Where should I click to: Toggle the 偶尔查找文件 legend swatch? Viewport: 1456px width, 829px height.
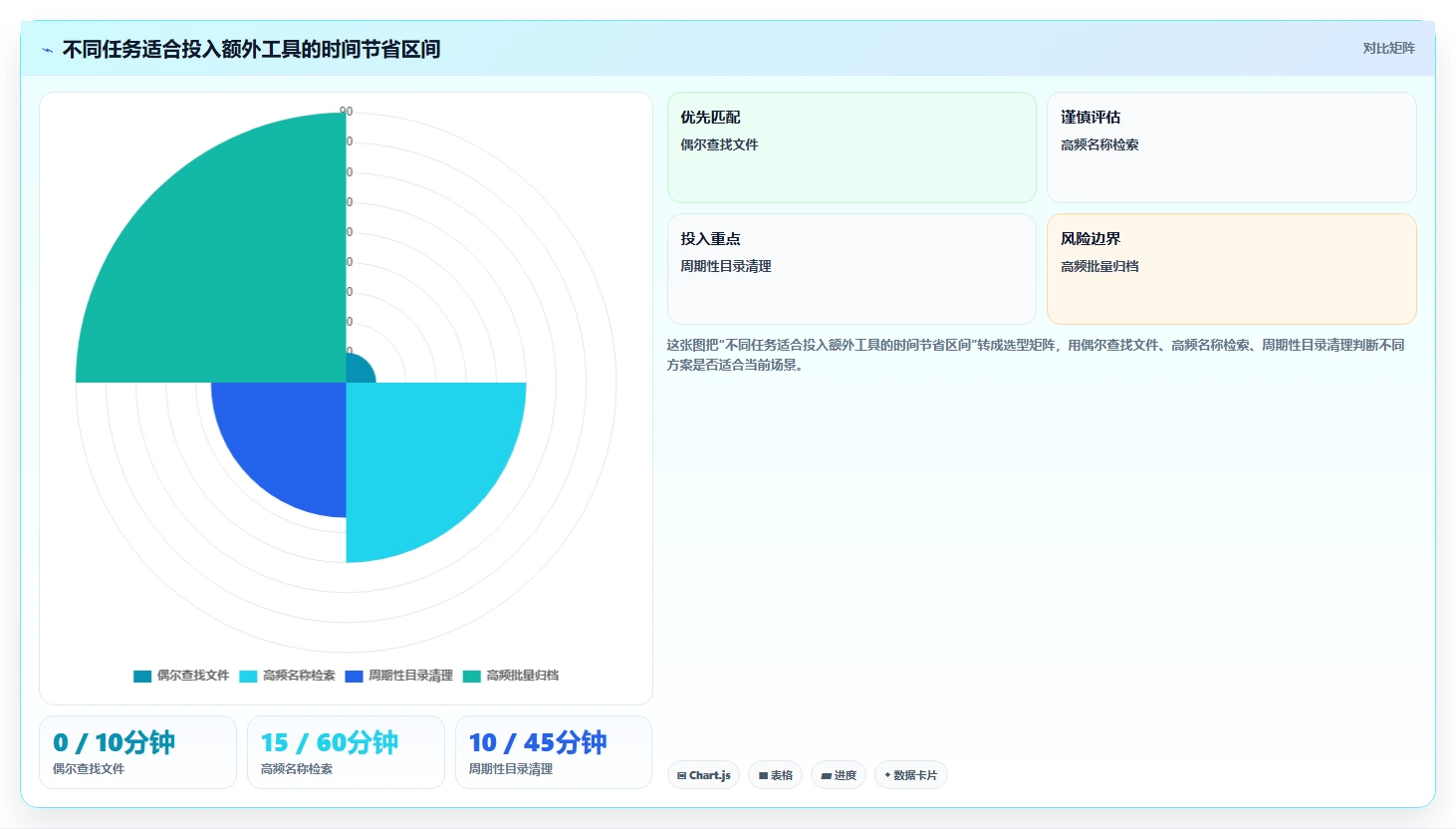click(142, 676)
